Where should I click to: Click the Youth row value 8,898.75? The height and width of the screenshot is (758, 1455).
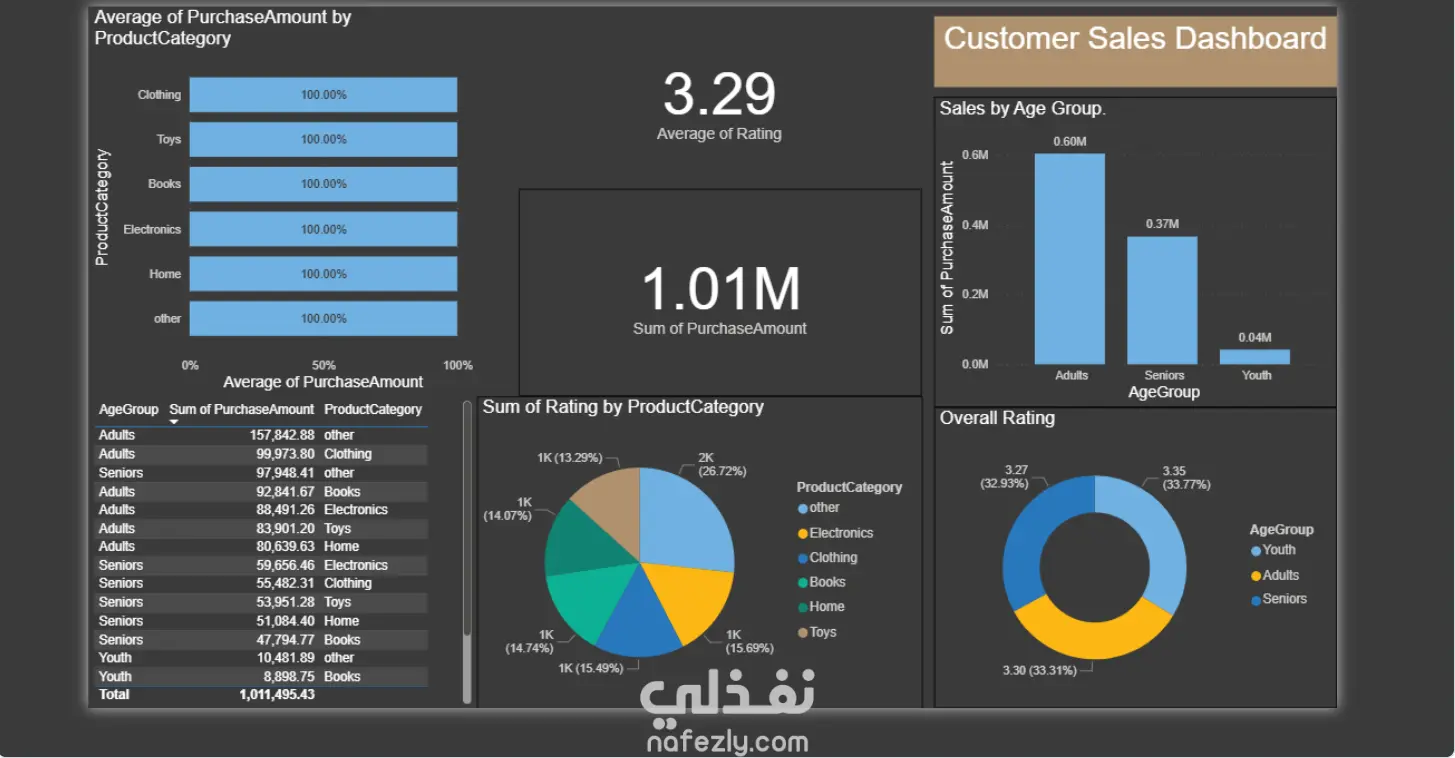(289, 676)
